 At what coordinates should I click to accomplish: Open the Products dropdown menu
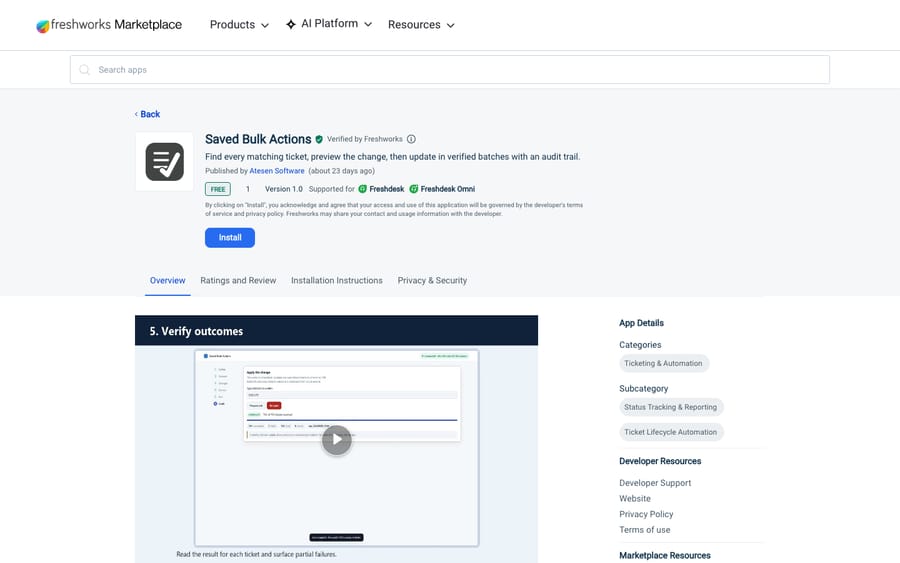pyautogui.click(x=239, y=25)
